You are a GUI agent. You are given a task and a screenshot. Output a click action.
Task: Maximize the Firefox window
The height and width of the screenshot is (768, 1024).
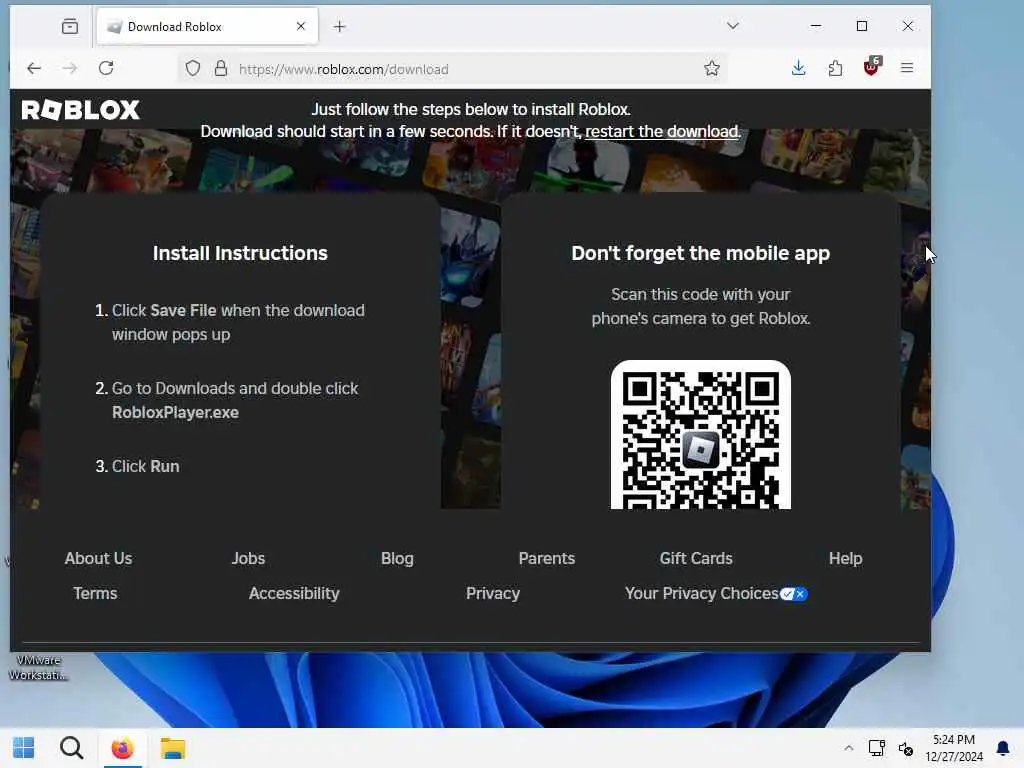coord(862,26)
